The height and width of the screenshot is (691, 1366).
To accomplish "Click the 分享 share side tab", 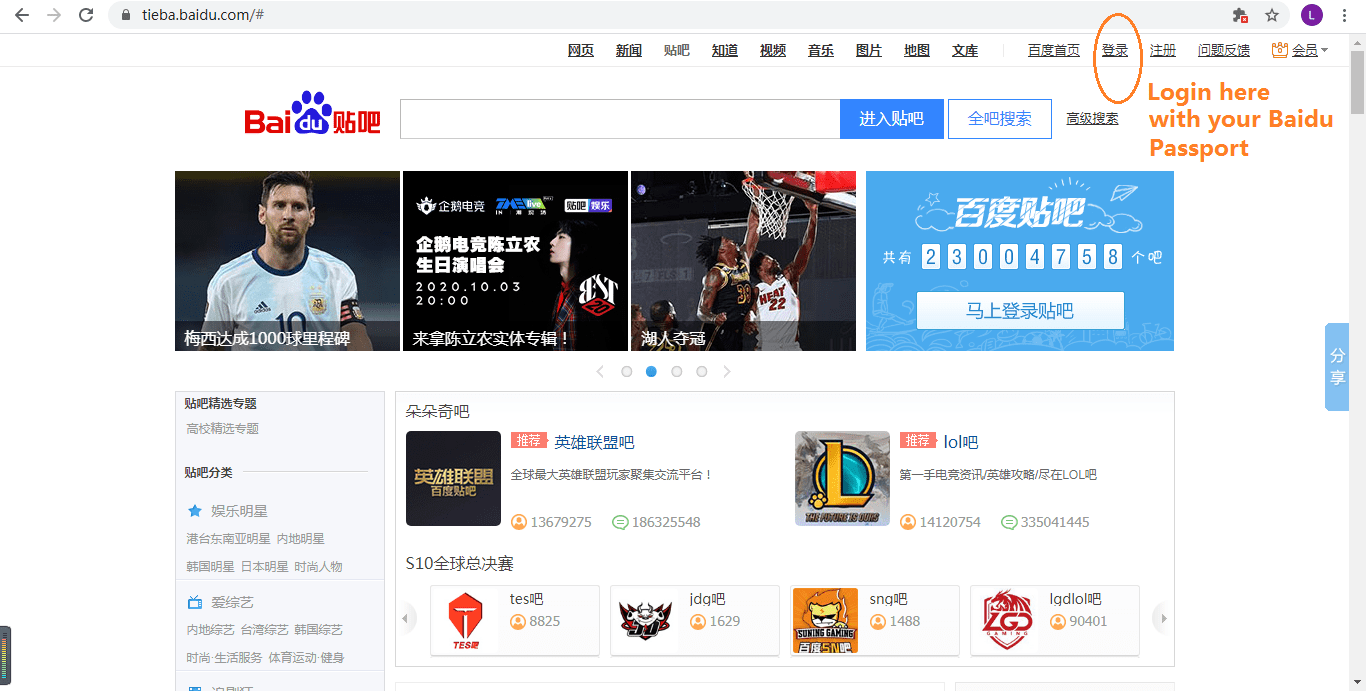I will pyautogui.click(x=1337, y=367).
